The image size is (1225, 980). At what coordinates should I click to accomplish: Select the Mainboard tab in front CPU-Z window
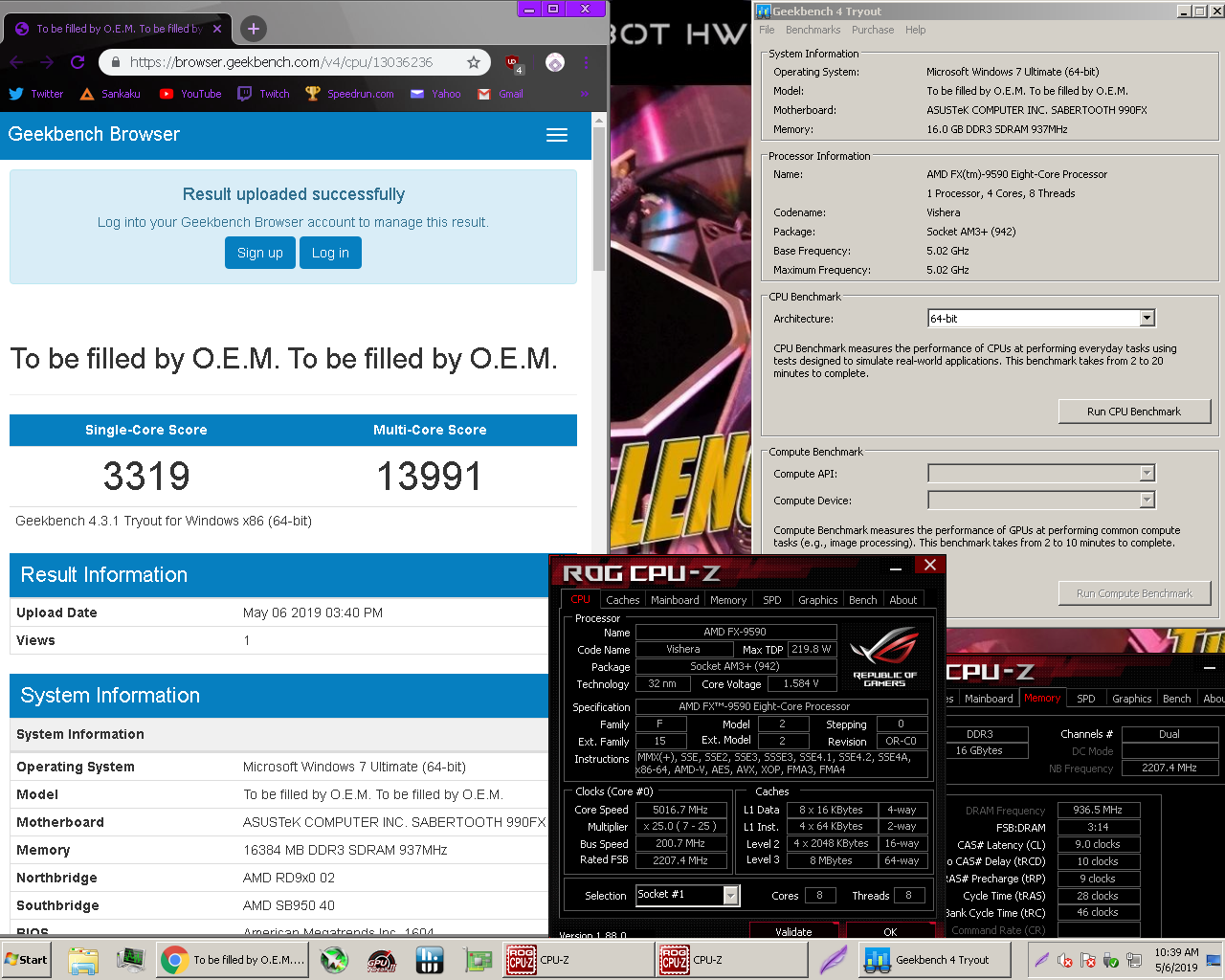pyautogui.click(x=675, y=600)
